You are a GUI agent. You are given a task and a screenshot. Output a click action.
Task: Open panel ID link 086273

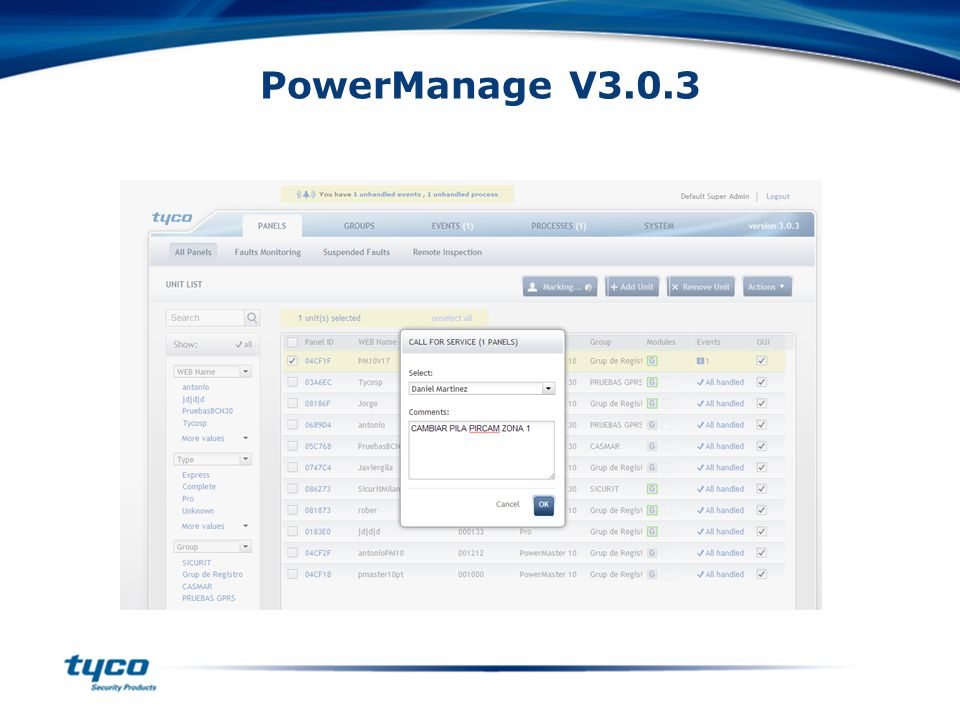point(318,489)
